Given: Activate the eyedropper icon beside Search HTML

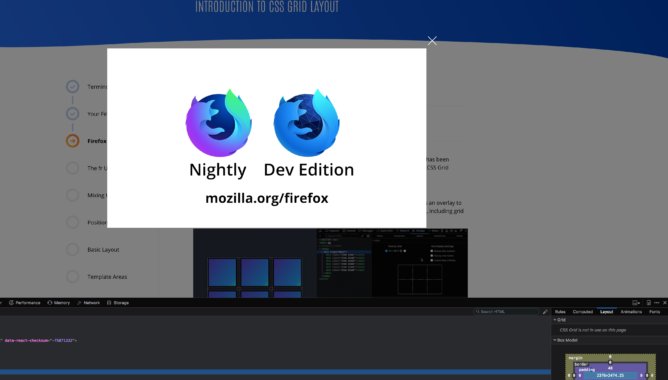Looking at the screenshot, I should 545,312.
